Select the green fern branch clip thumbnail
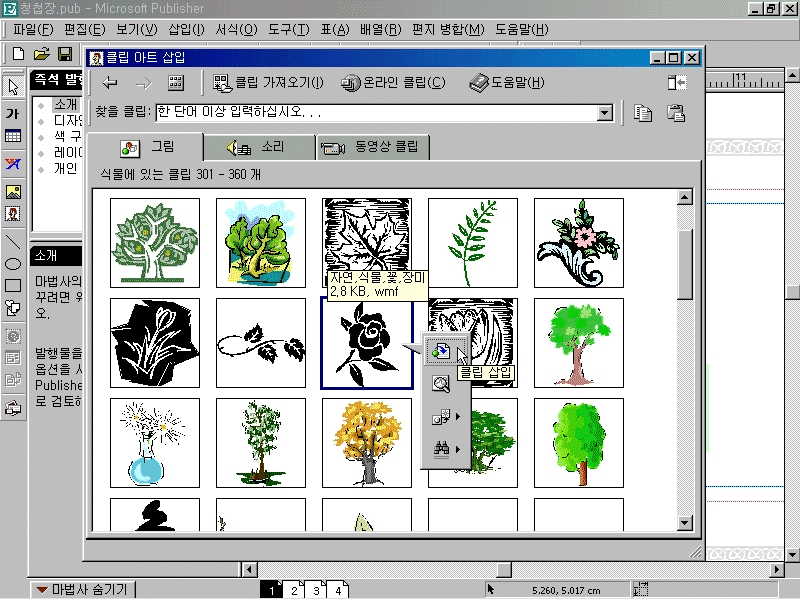 tap(473, 243)
